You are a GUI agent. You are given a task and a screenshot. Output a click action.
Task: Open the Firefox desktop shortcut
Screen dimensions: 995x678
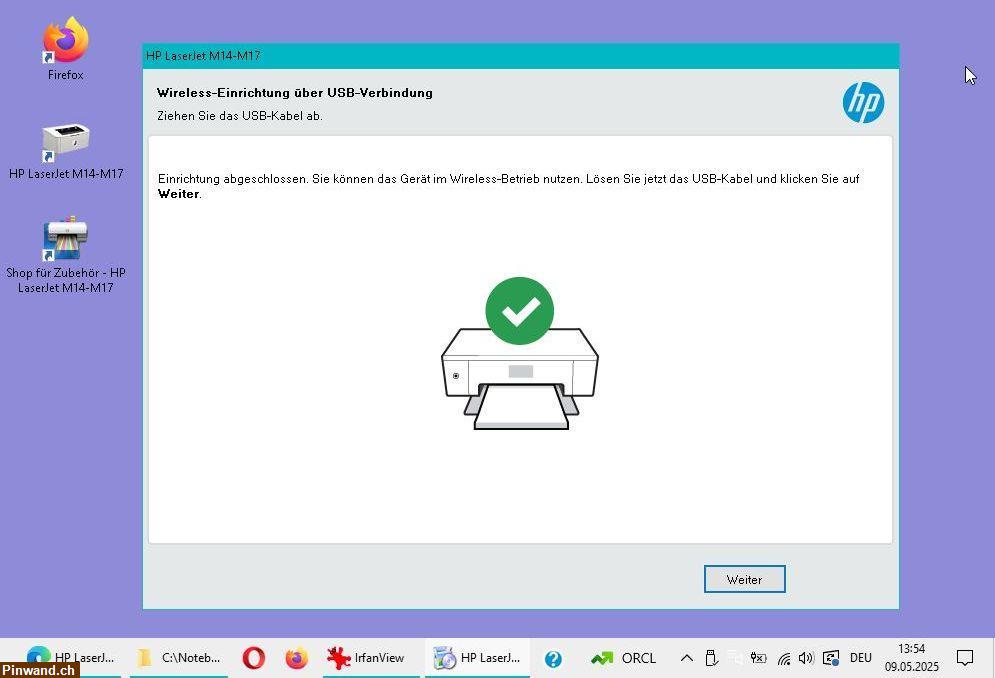pos(65,48)
